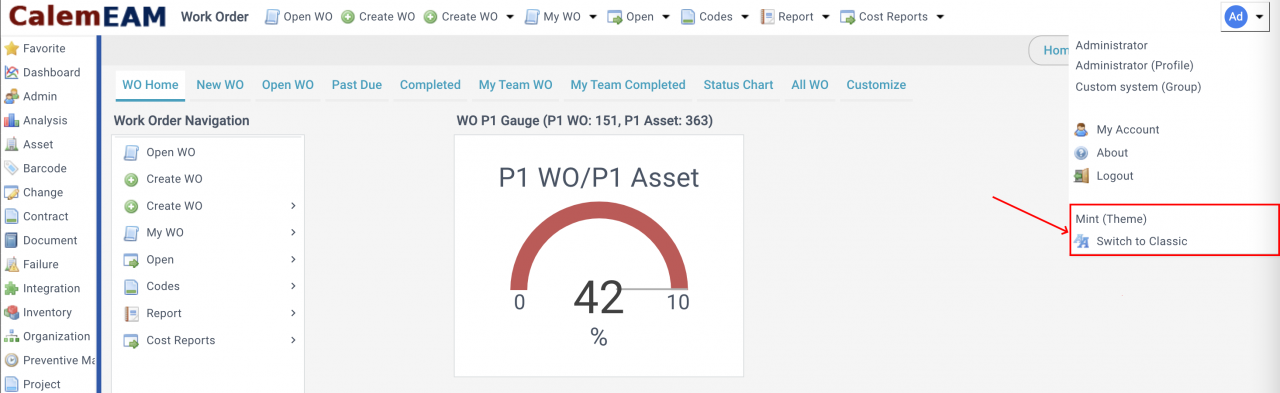
Task: Click the Failure module icon in sidebar
Action: click(x=12, y=264)
